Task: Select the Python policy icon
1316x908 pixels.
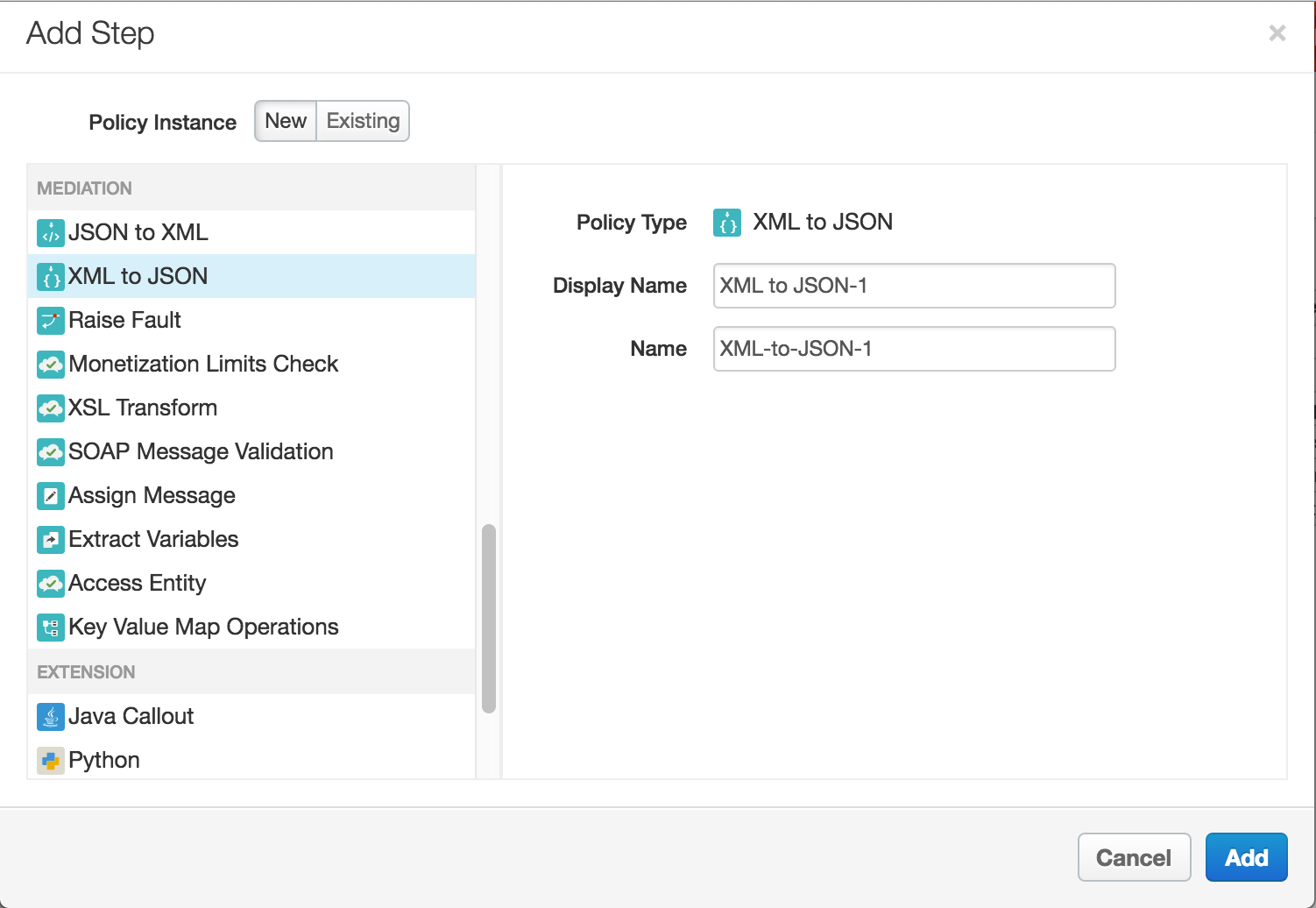Action: click(x=51, y=760)
